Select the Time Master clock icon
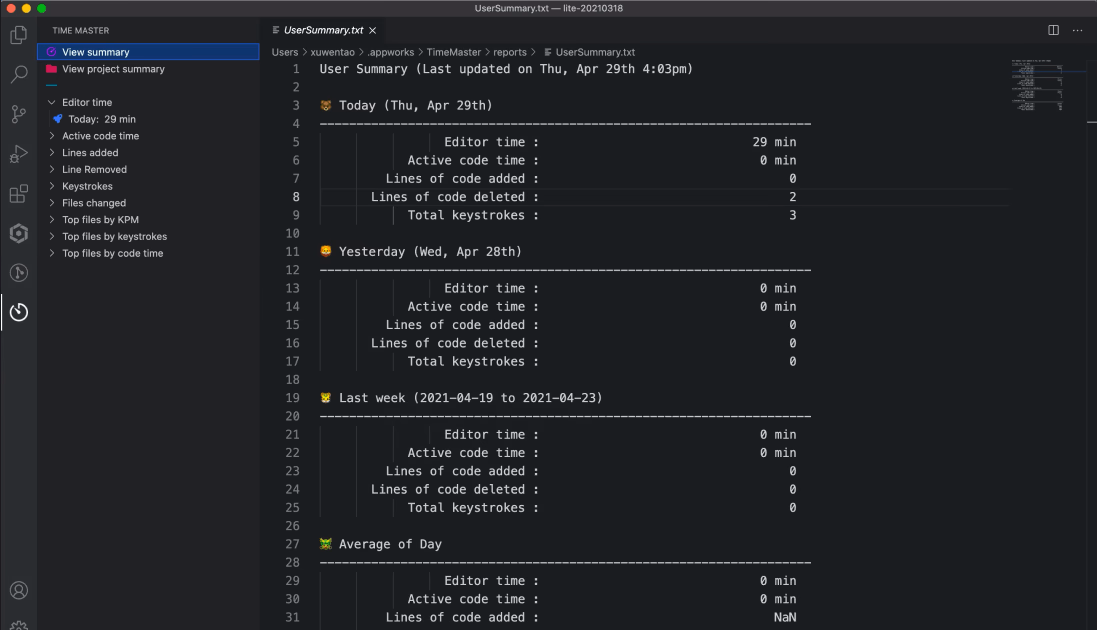 (x=19, y=312)
